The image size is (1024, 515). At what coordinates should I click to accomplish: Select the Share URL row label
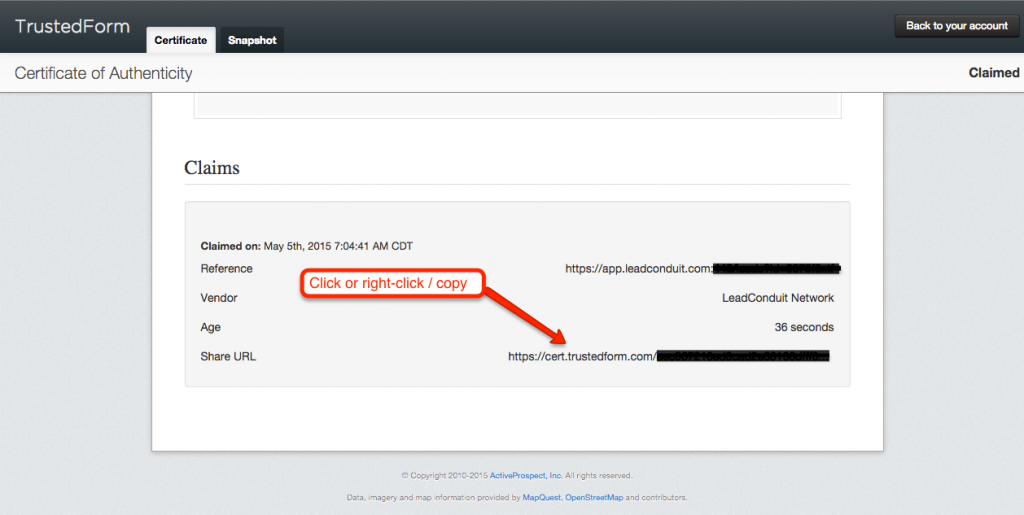(x=228, y=356)
